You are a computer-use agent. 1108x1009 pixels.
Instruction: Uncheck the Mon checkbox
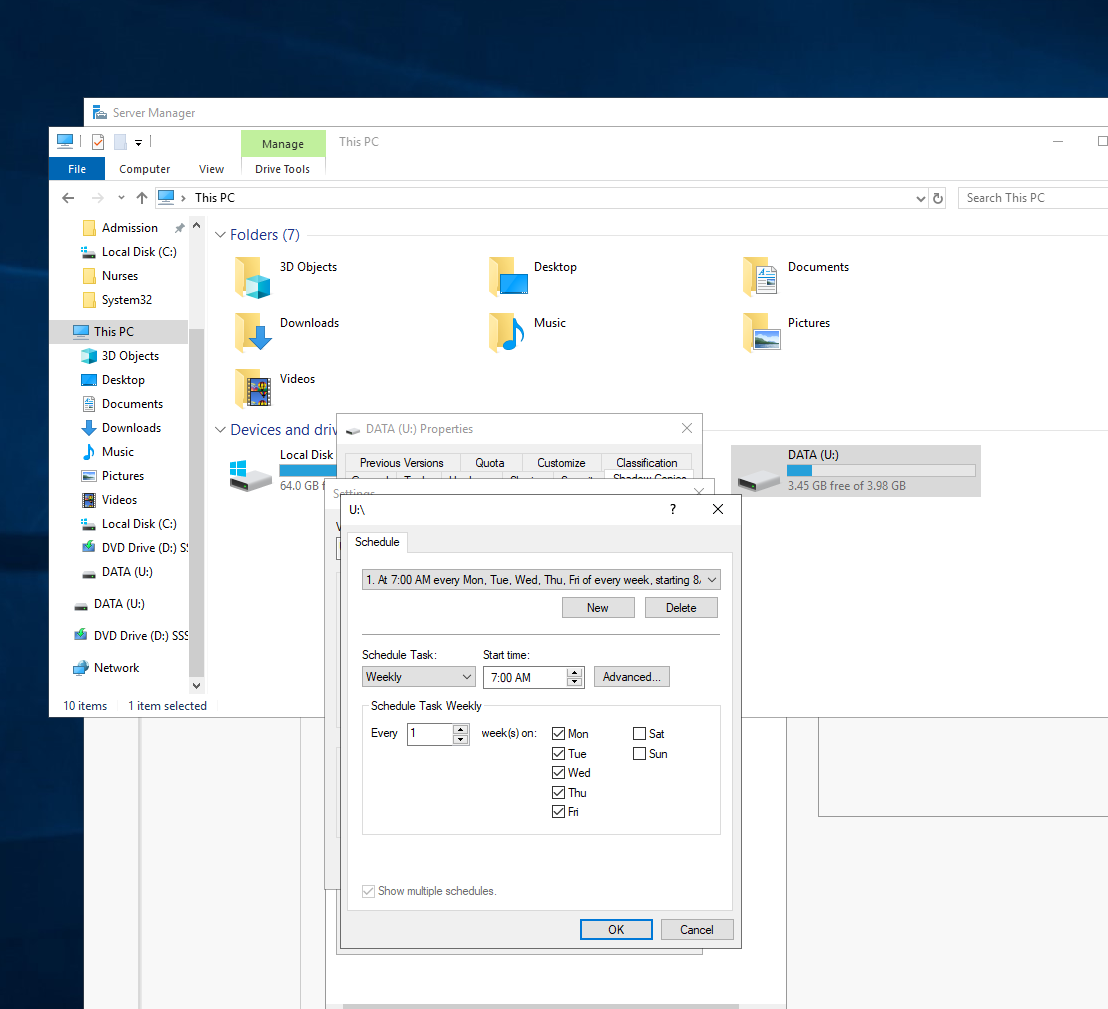[x=558, y=733]
